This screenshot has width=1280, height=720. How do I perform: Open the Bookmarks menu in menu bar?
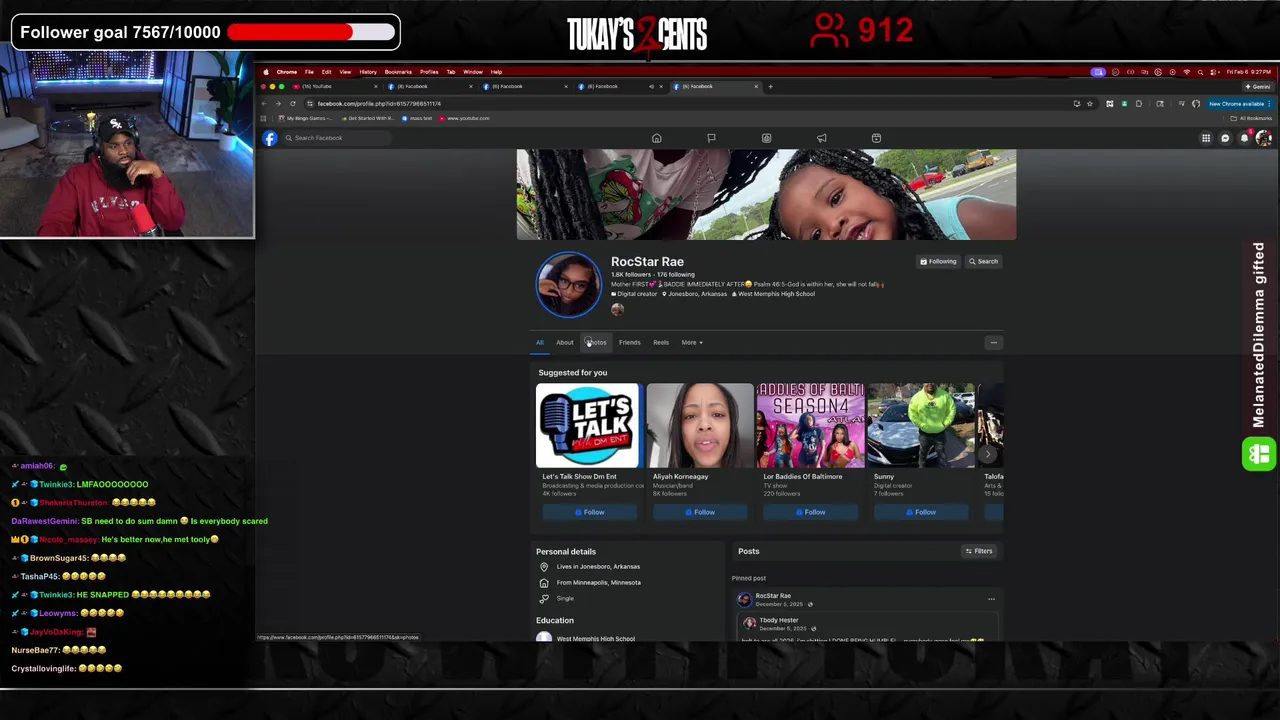(x=398, y=72)
